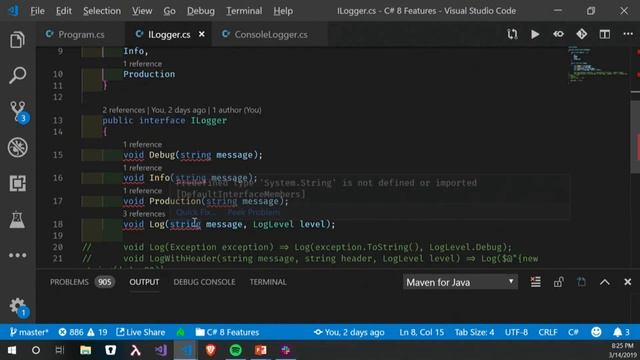The width and height of the screenshot is (640, 360).
Task: Click the C# 8 Features project in status bar
Action: click(x=227, y=332)
